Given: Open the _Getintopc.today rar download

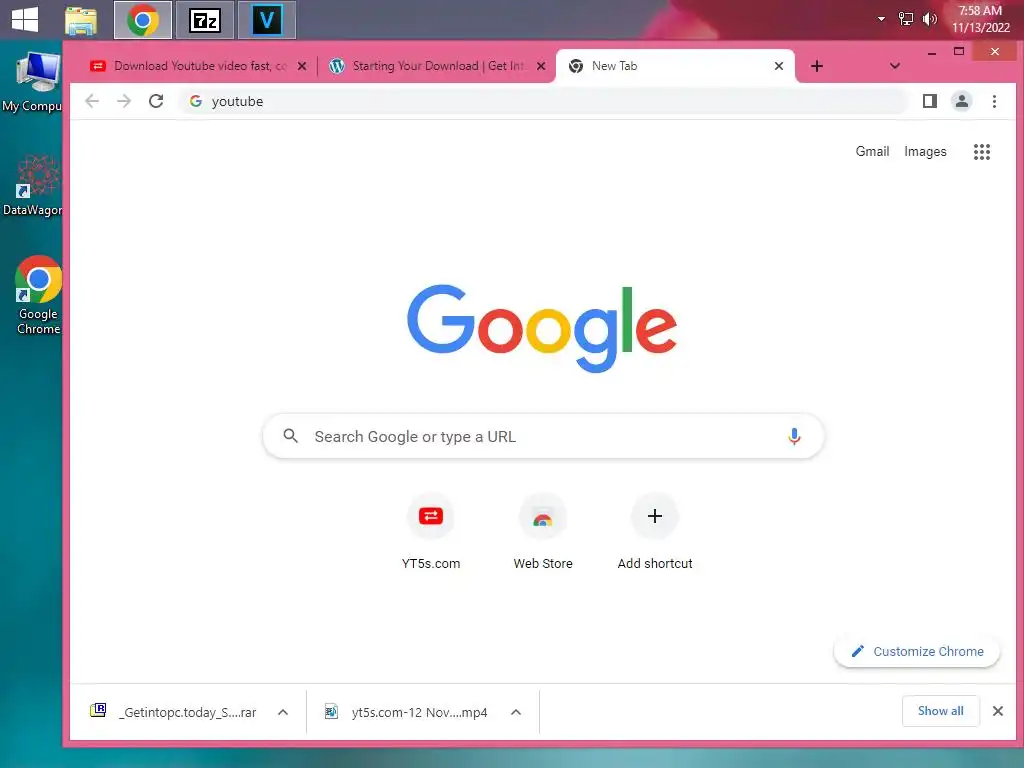Looking at the screenshot, I should pos(187,712).
